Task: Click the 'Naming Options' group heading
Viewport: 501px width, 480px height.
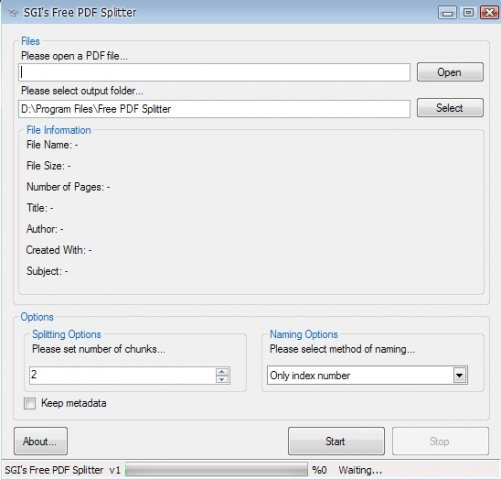Action: pos(304,334)
